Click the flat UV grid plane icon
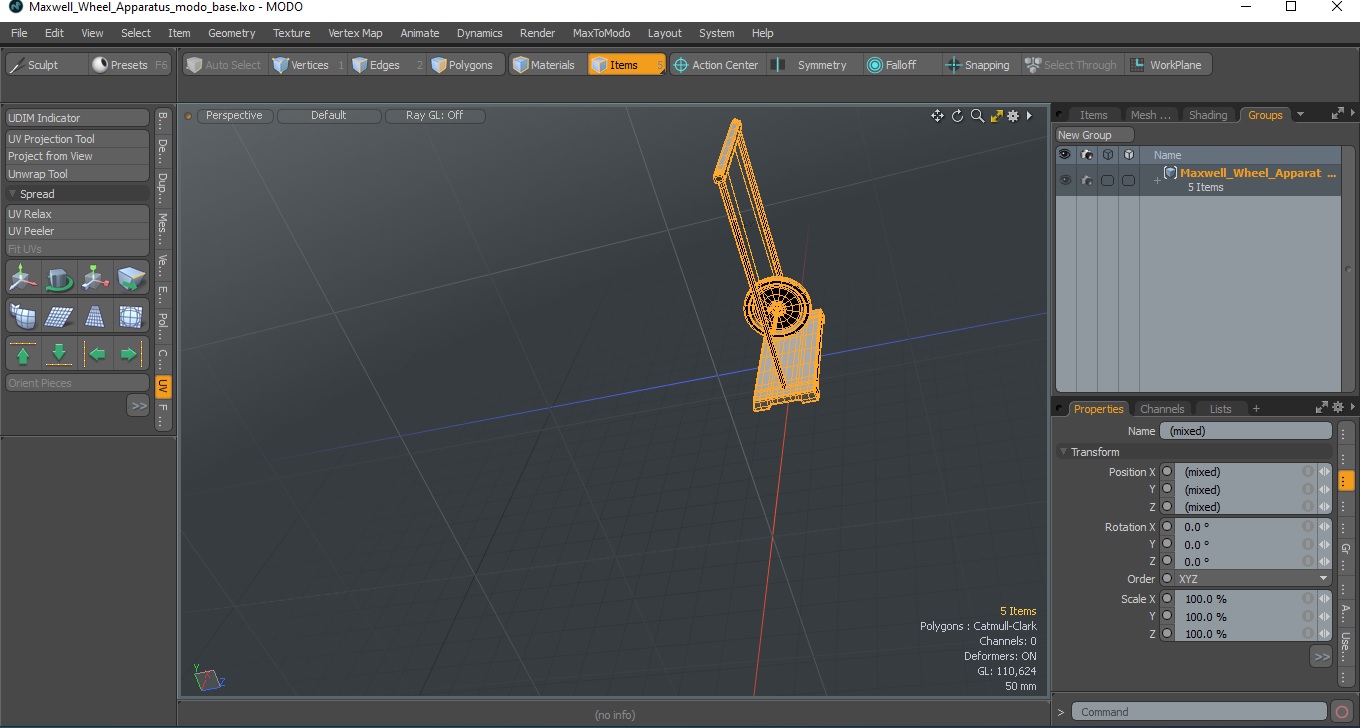The width and height of the screenshot is (1360, 728). (x=59, y=316)
